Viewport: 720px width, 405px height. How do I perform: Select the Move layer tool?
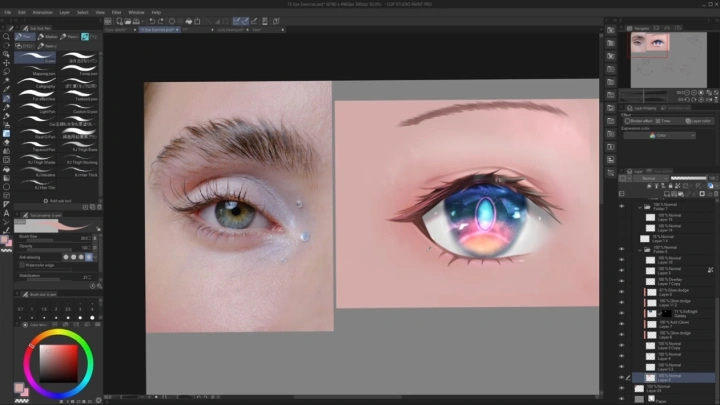6,63
